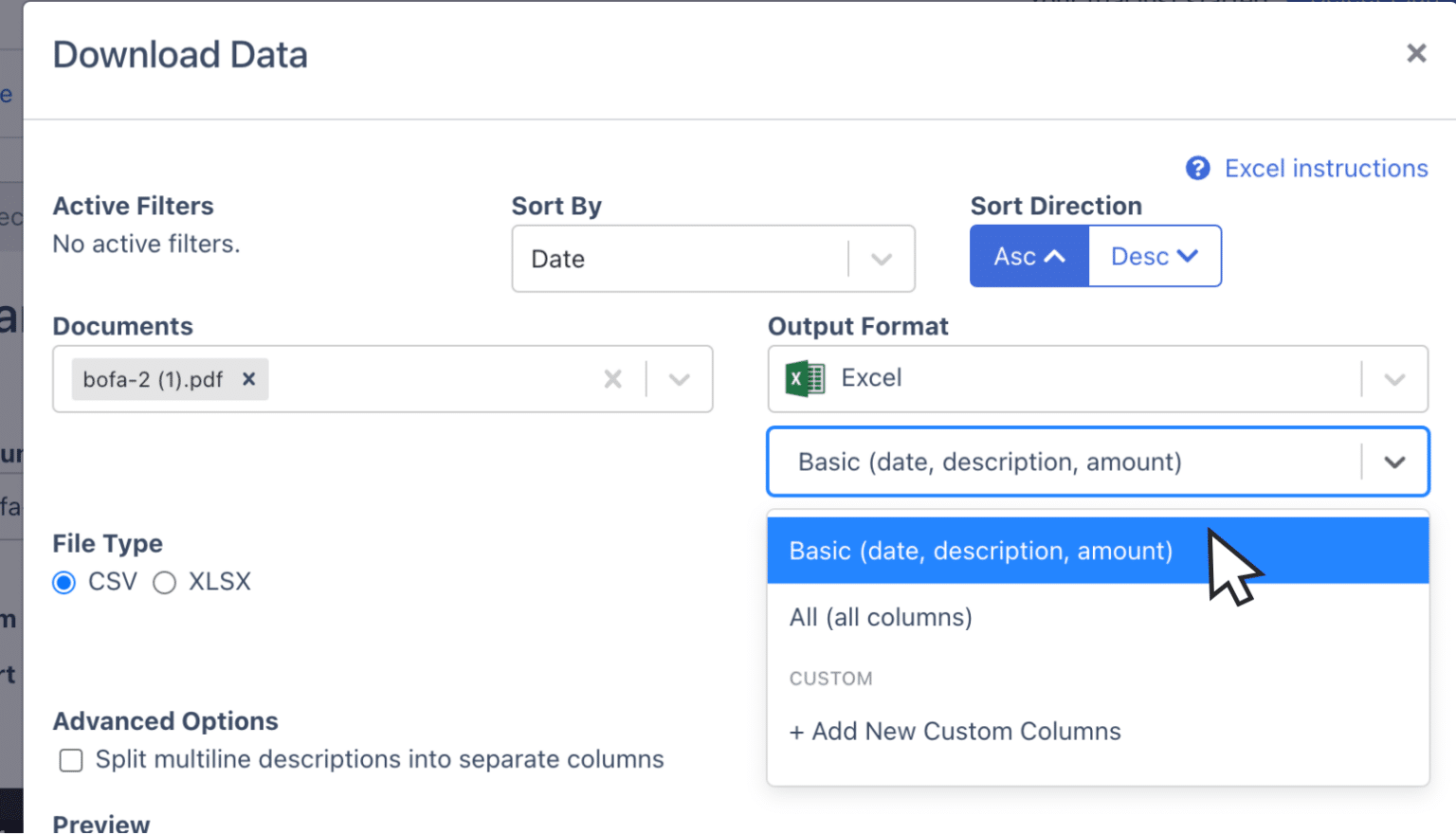Click the green Excel format icon
Viewport: 1456px width, 834px height.
tap(803, 378)
